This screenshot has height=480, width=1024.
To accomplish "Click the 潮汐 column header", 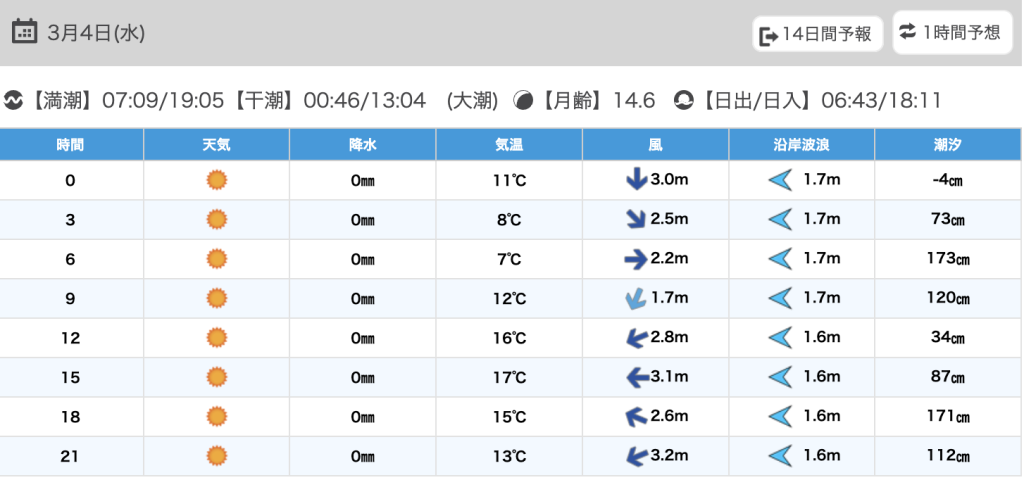I will [x=947, y=145].
